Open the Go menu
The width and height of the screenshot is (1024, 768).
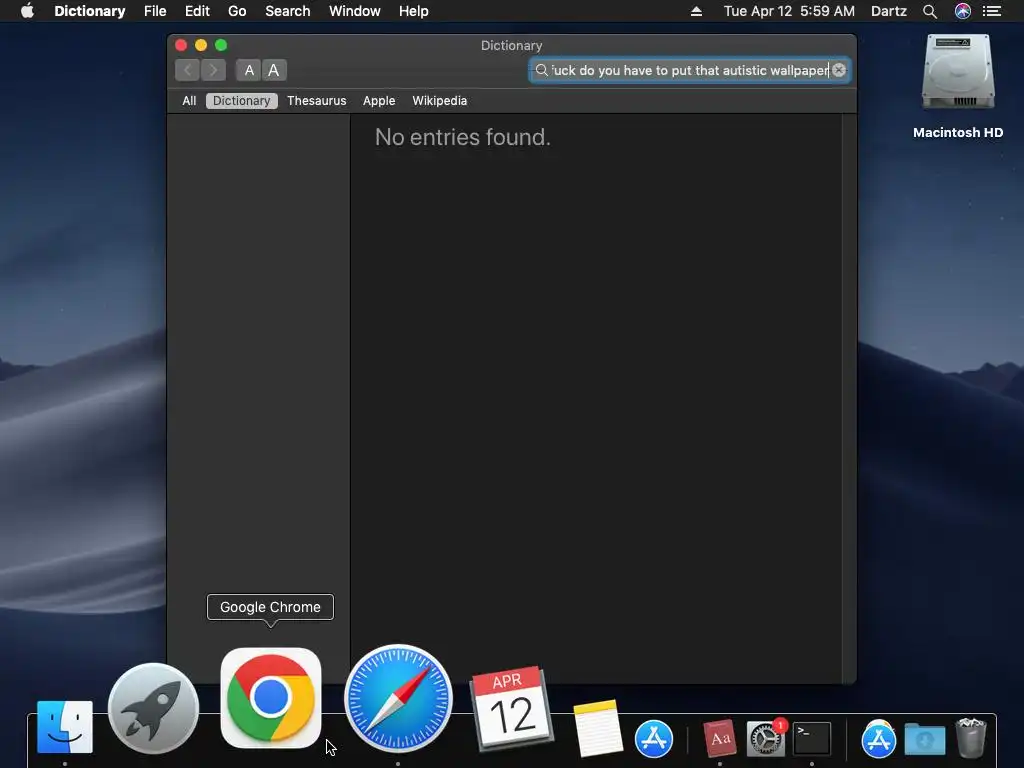237,11
